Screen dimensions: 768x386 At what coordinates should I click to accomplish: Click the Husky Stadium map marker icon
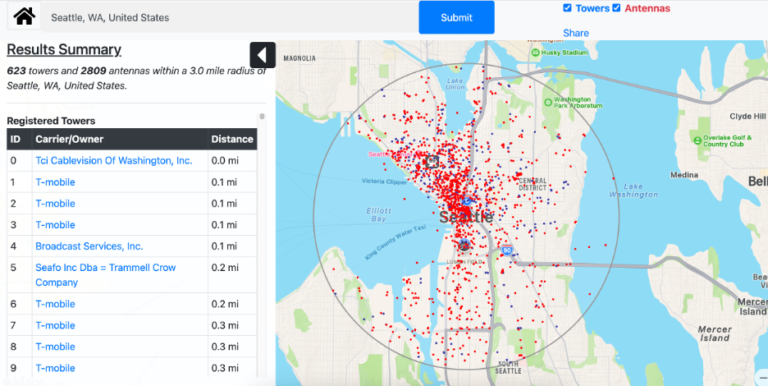click(x=536, y=52)
